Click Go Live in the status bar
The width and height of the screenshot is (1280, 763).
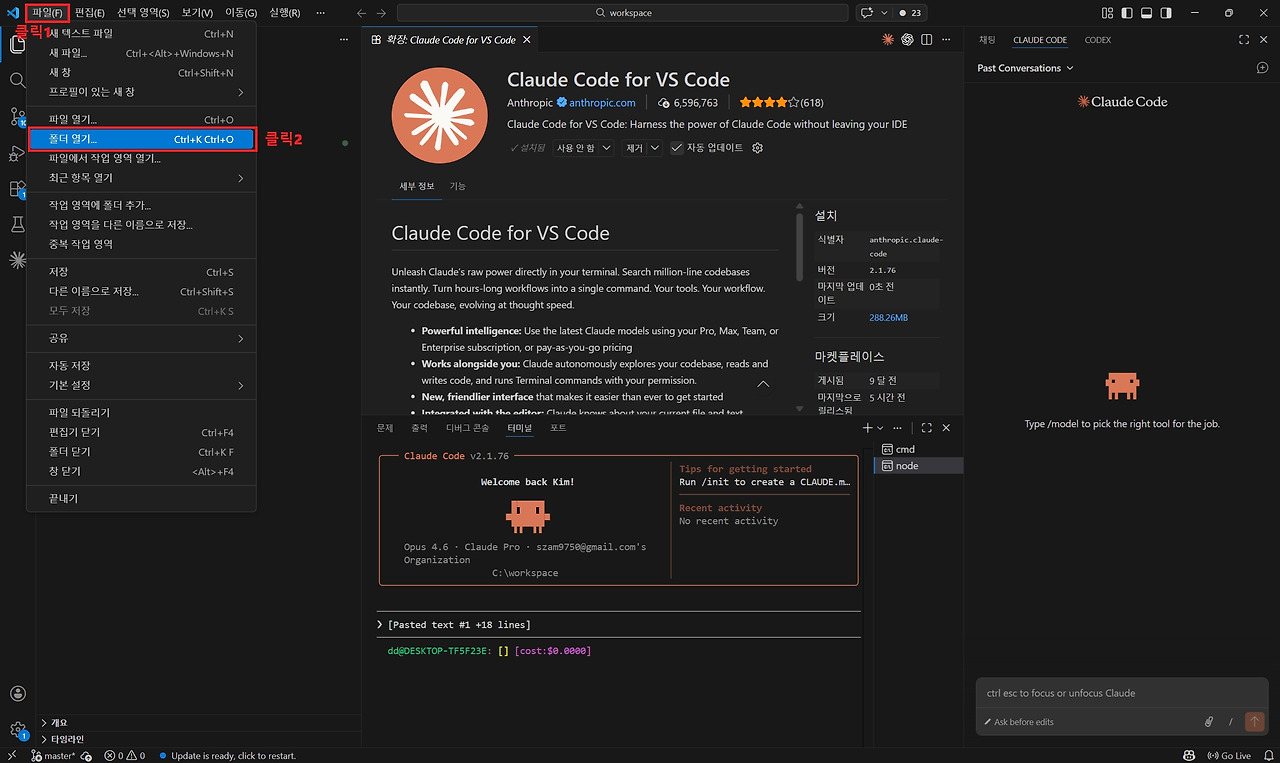pos(1229,756)
